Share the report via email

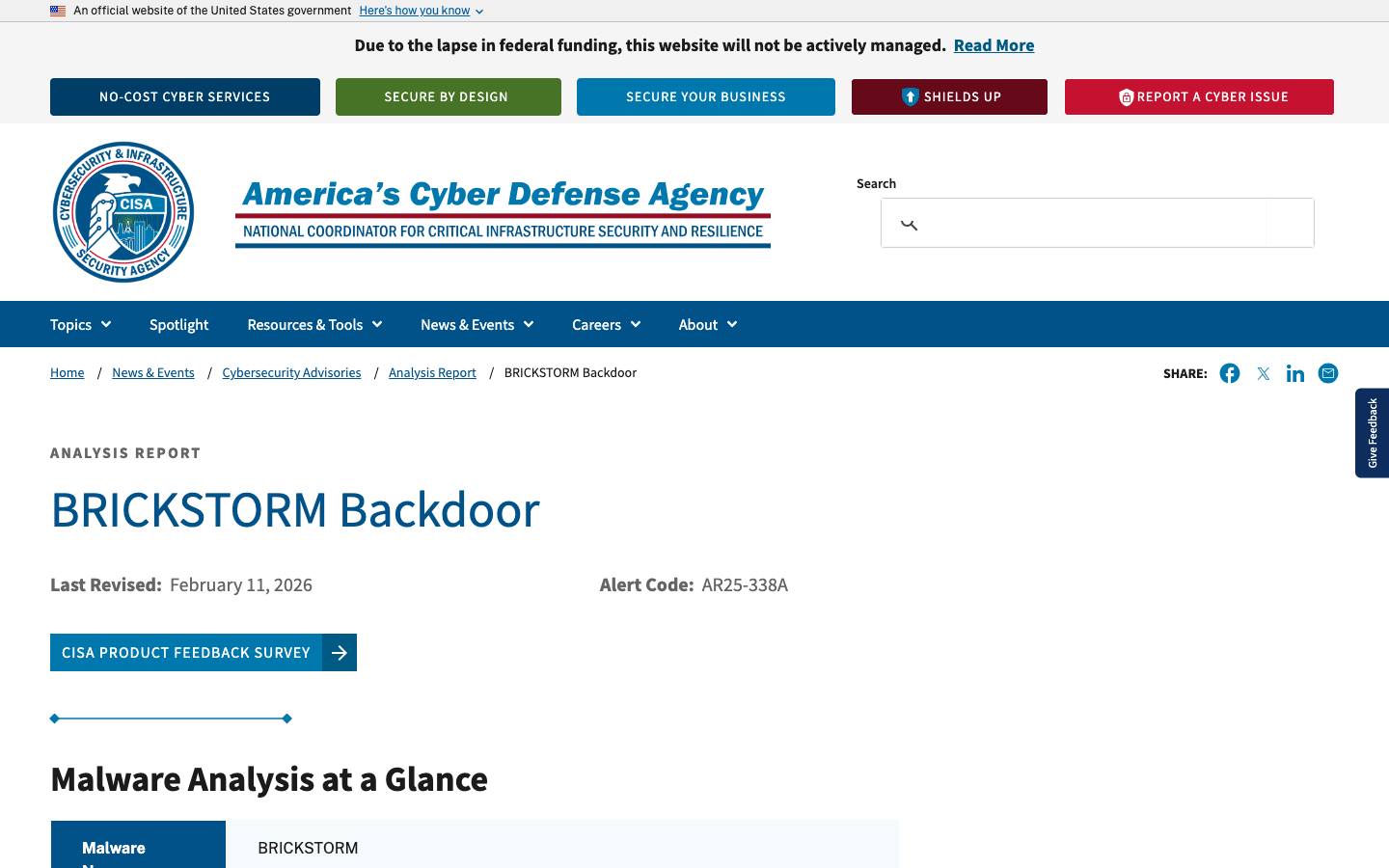click(x=1328, y=373)
